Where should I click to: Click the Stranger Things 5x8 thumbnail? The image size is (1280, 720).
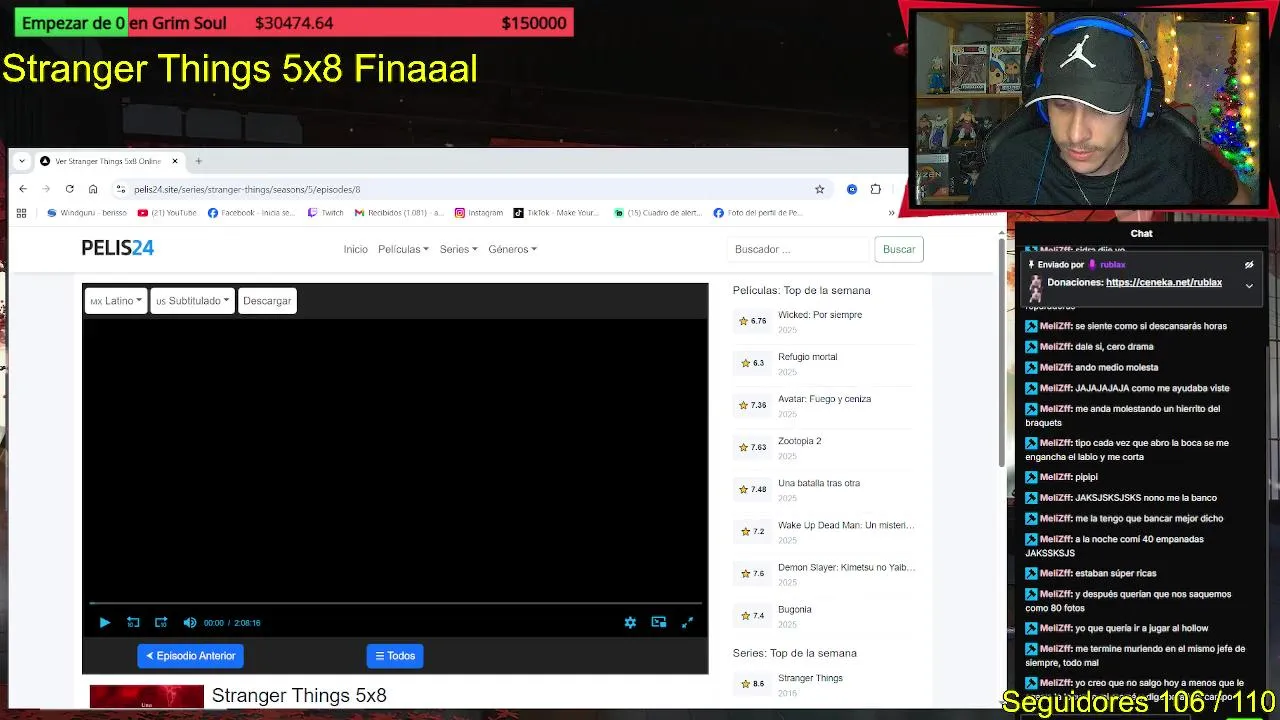point(147,696)
